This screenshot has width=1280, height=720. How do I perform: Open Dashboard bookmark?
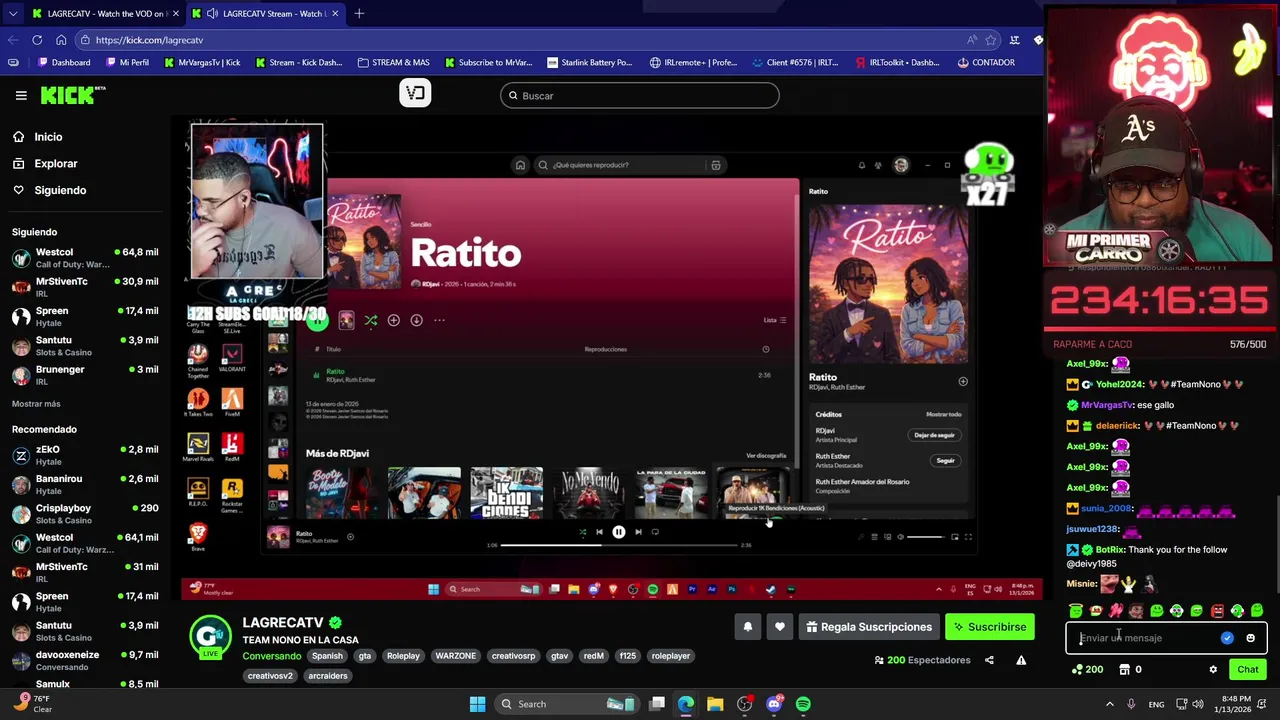[64, 62]
